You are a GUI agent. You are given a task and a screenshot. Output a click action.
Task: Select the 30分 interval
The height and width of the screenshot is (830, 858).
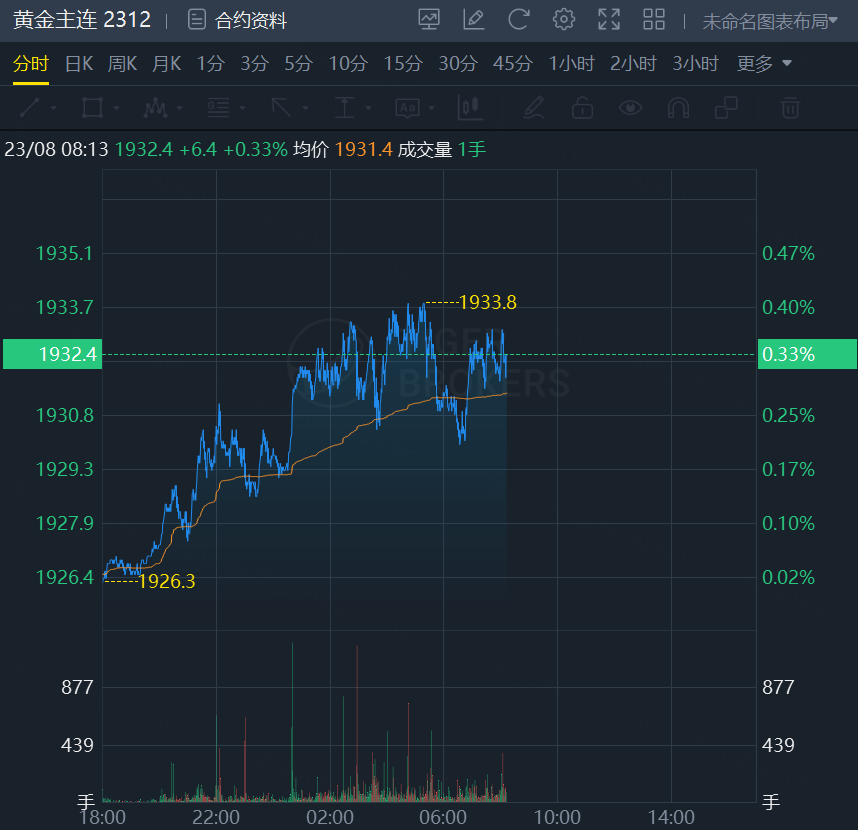point(458,63)
